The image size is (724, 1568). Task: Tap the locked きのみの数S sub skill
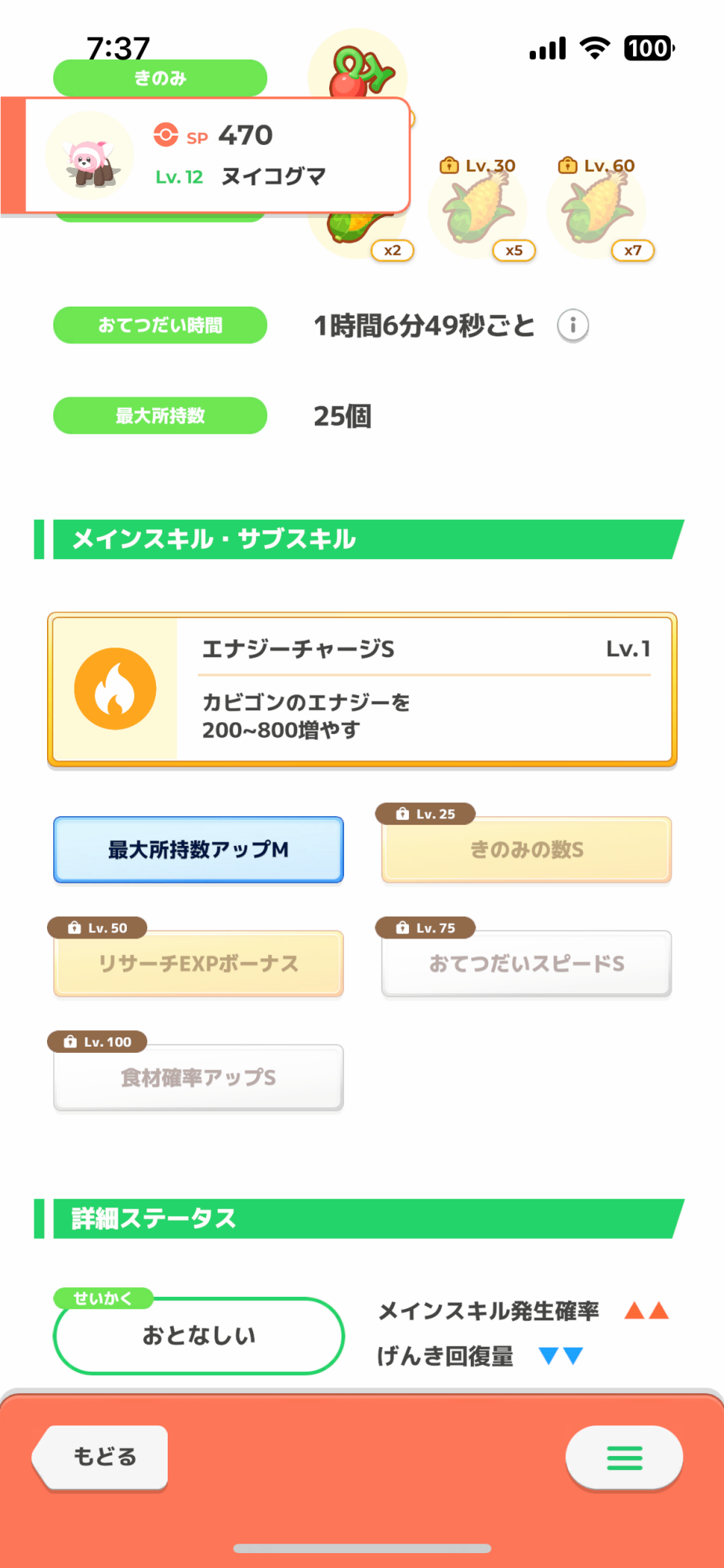(x=527, y=850)
